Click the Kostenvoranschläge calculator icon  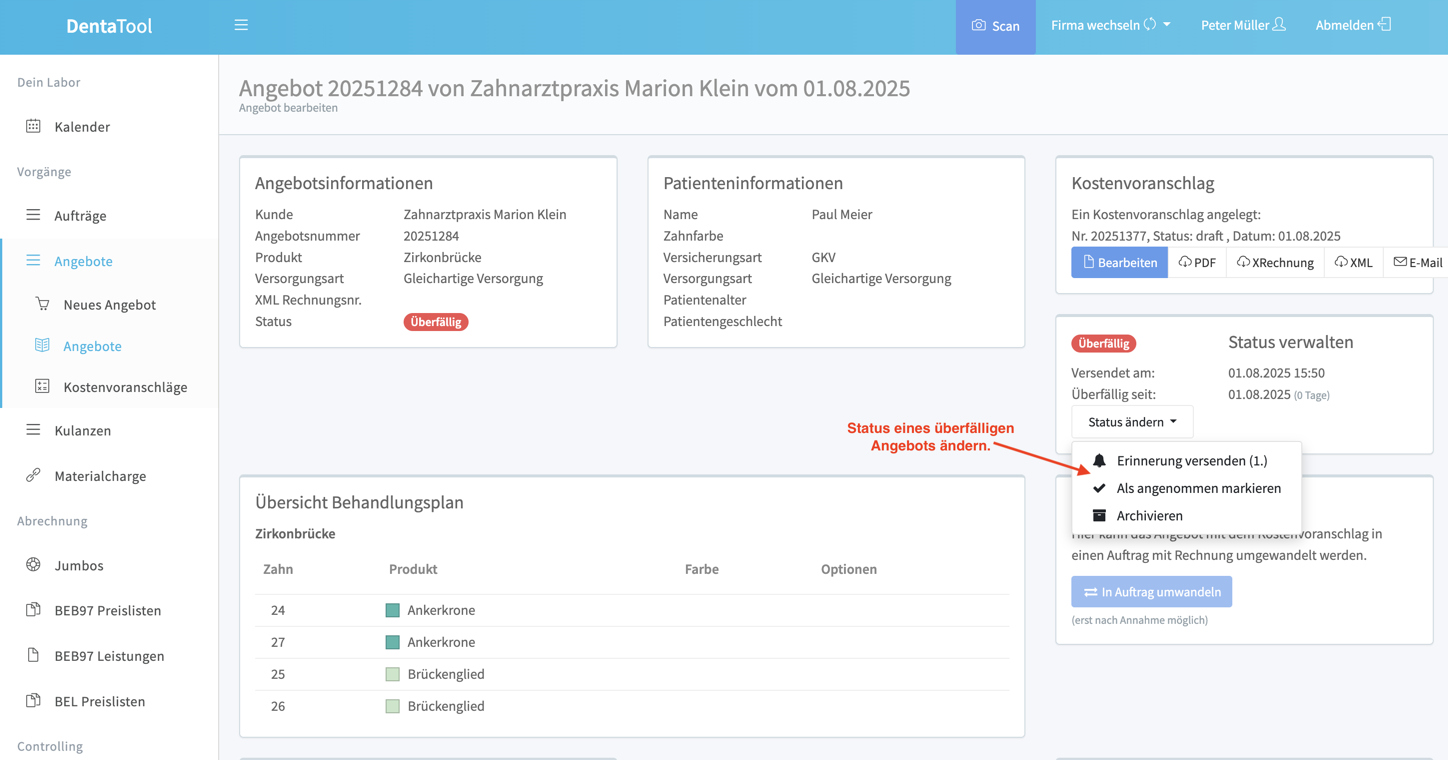(x=42, y=386)
